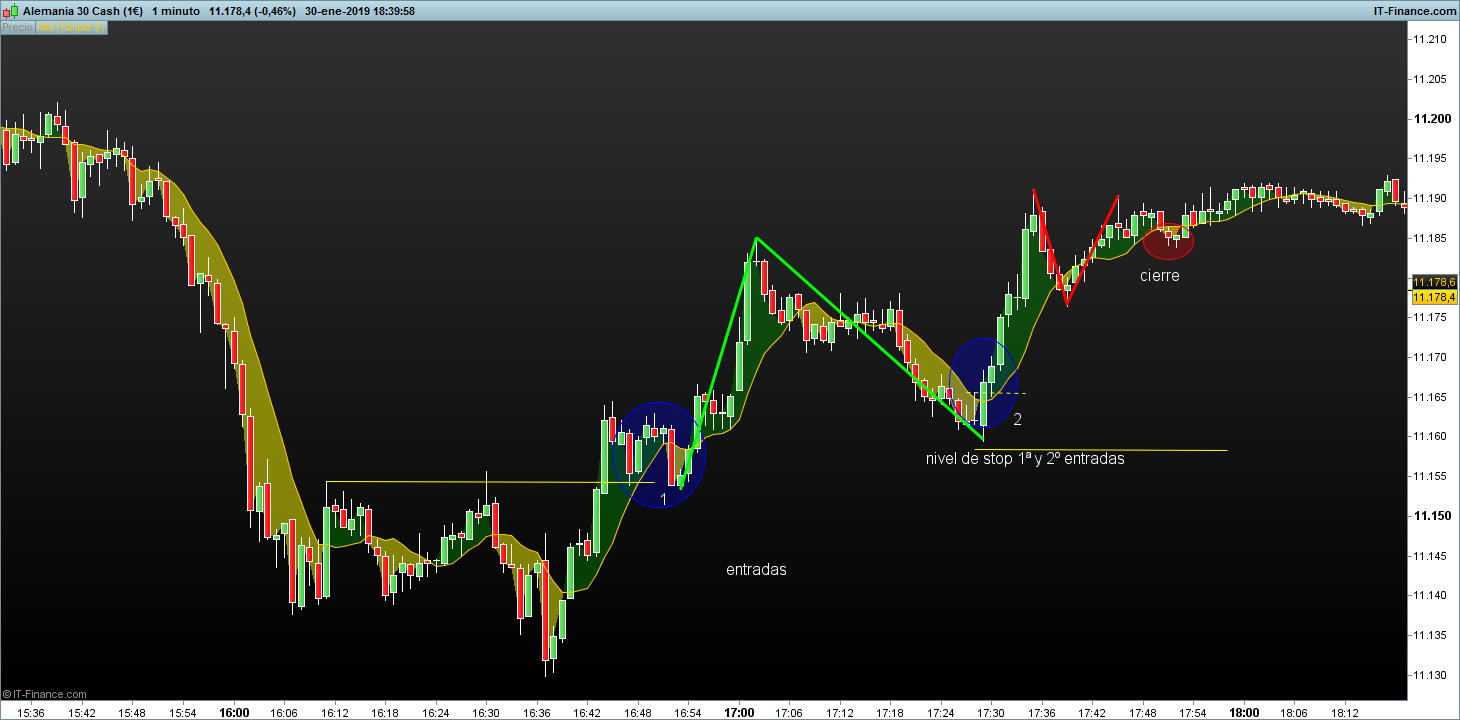Select the 'Alemania 30 Cash (1€)' instrument name
This screenshot has height=720, width=1460.
tap(83, 11)
